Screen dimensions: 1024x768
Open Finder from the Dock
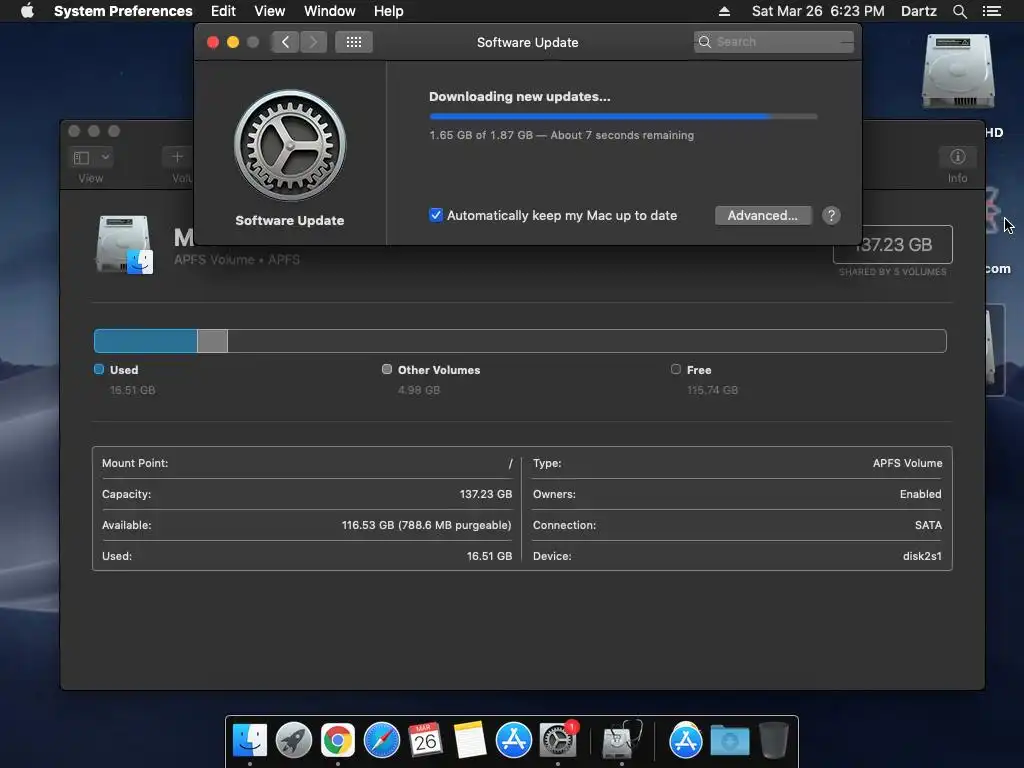click(x=249, y=740)
